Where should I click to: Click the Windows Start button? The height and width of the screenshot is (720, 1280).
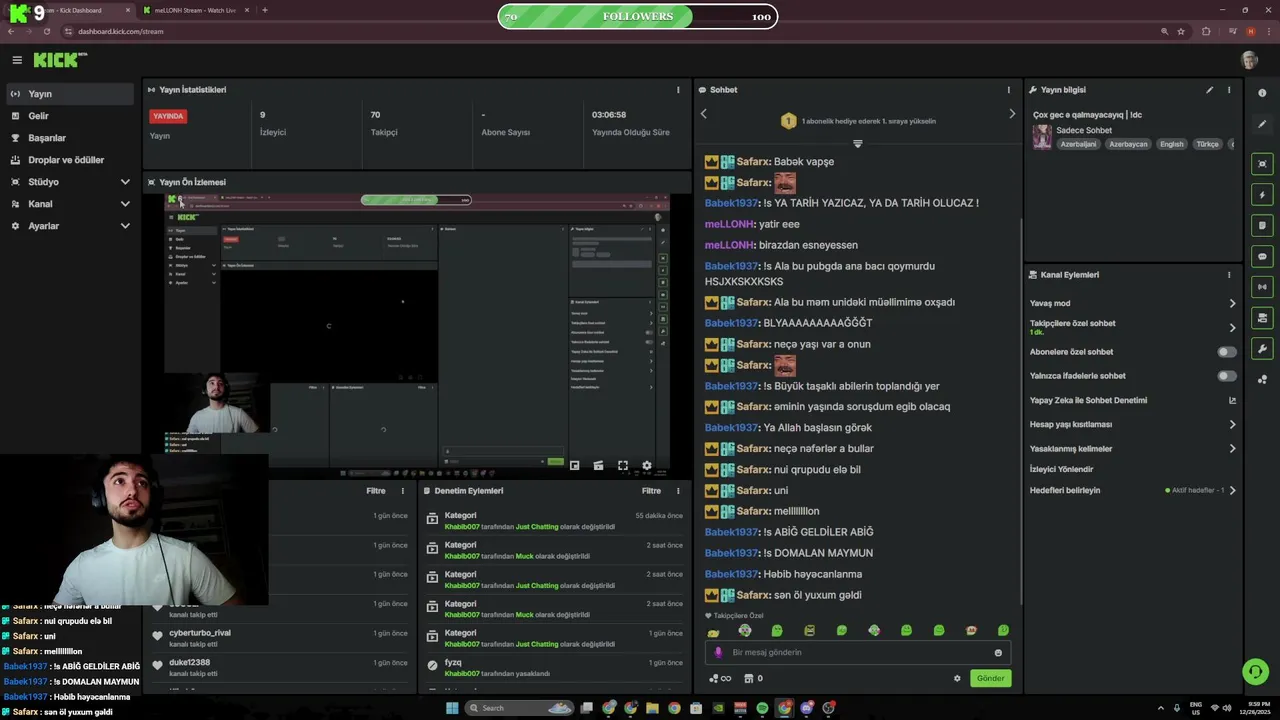coord(452,708)
